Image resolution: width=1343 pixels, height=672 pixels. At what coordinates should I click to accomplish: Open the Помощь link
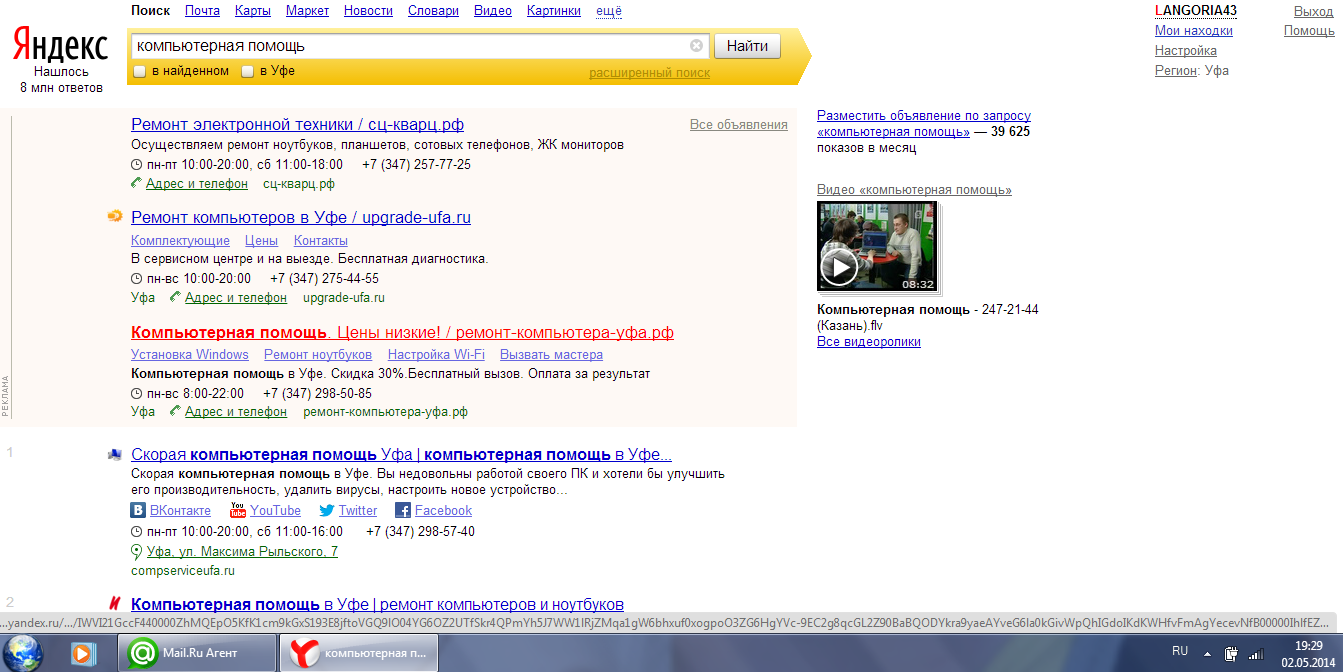1309,31
